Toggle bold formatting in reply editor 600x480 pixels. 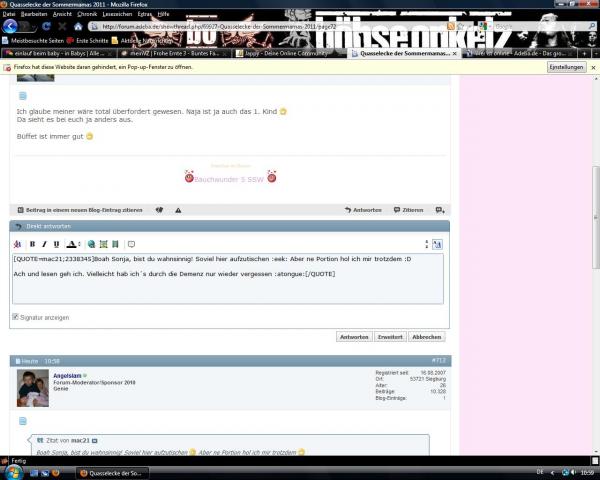[32, 244]
